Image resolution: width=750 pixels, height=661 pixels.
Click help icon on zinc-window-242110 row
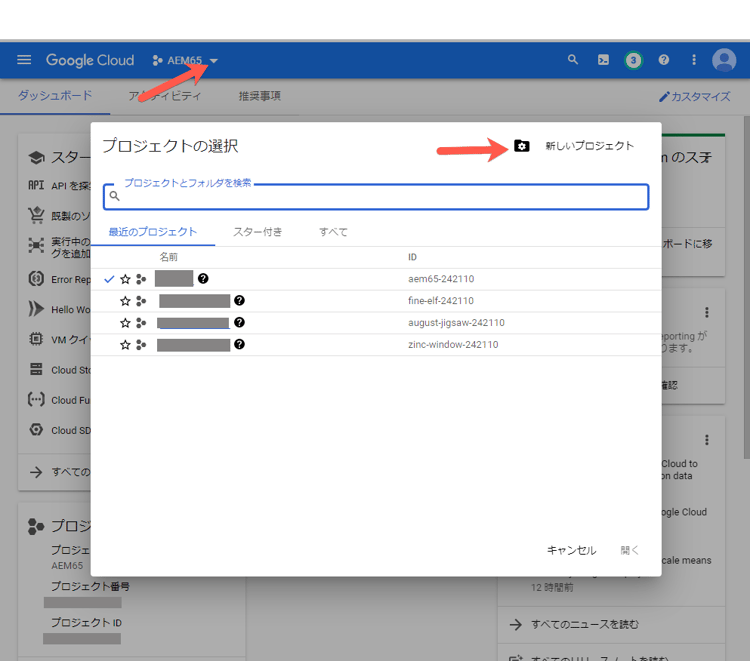click(x=239, y=344)
